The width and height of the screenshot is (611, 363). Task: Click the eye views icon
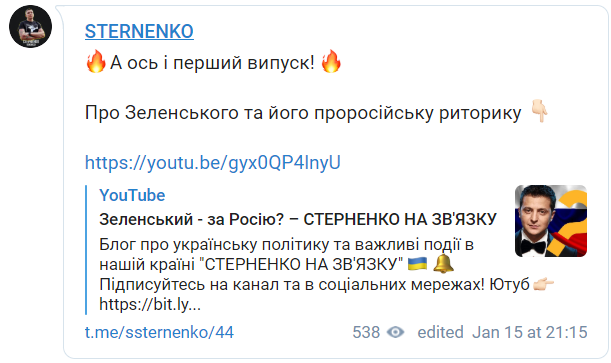pos(396,332)
